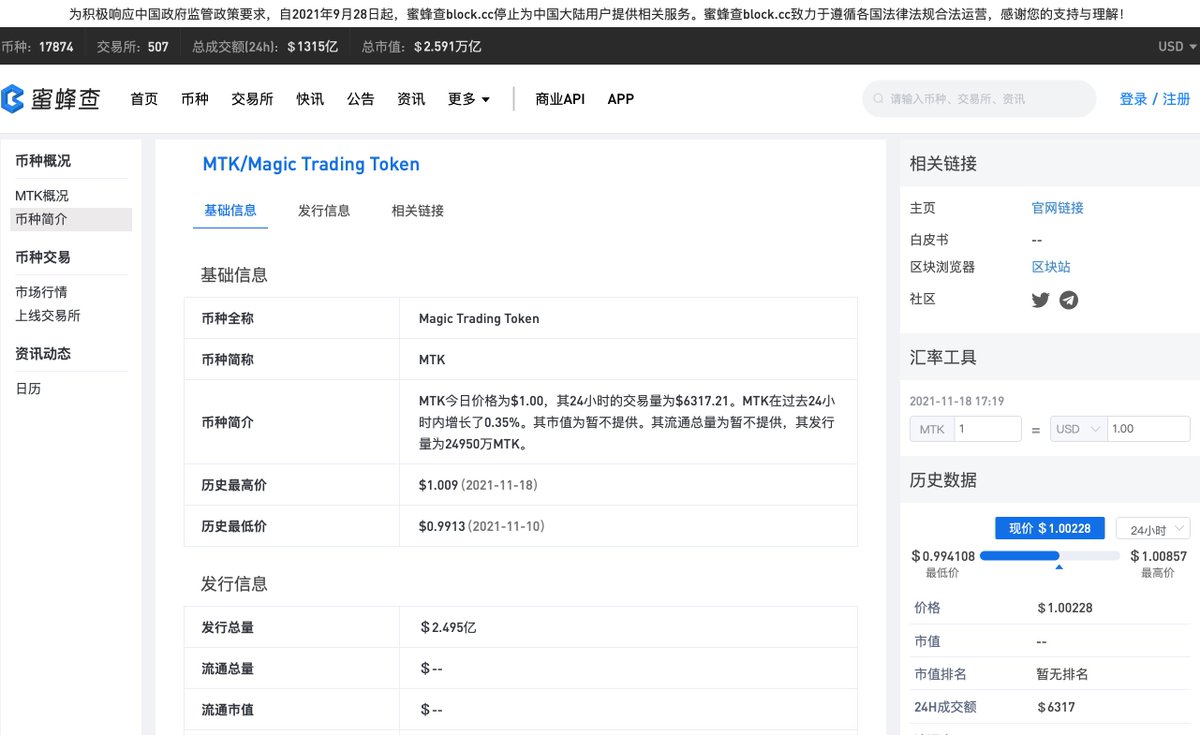Click the 币种 count 17874 in top bar
1200x735 pixels.
click(56, 47)
